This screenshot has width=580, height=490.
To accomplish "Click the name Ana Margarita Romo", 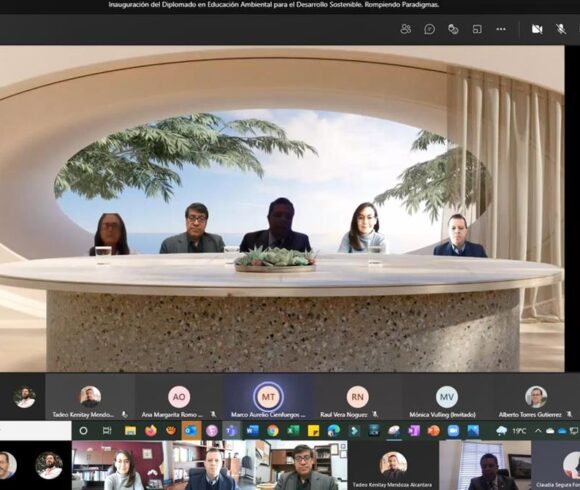I will pos(172,415).
